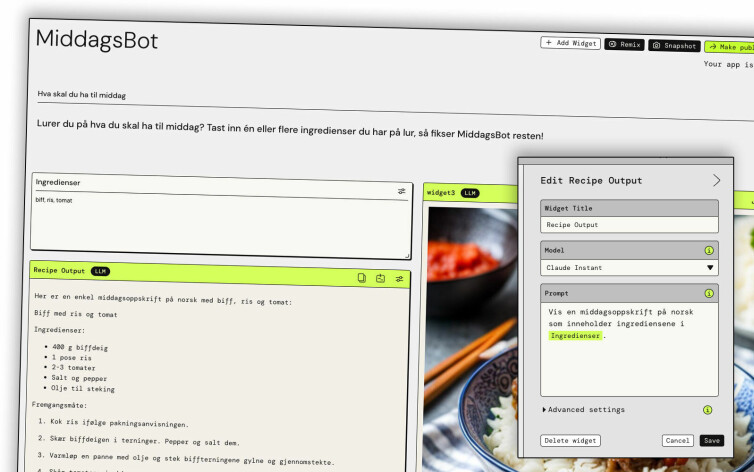The image size is (754, 472).
Task: Click the 'Lurer du på hva' description paragraph
Action: click(290, 130)
